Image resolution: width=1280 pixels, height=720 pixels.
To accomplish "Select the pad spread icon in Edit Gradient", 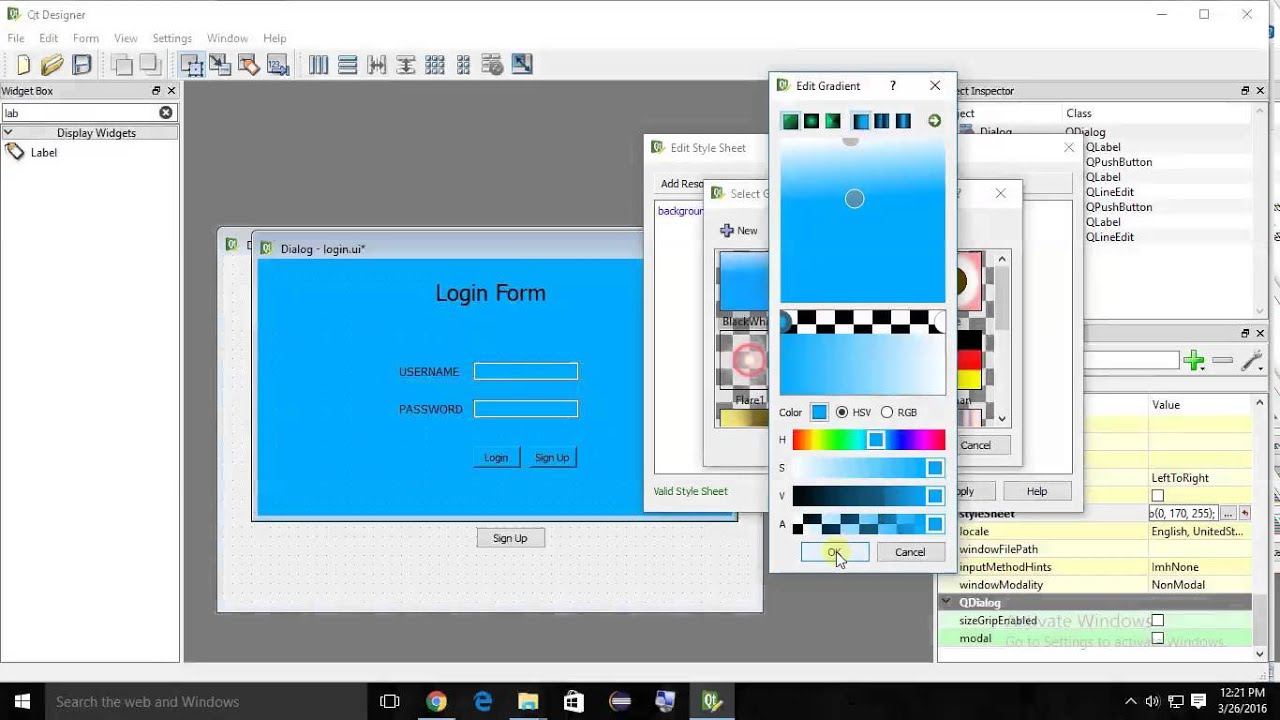I will point(861,121).
